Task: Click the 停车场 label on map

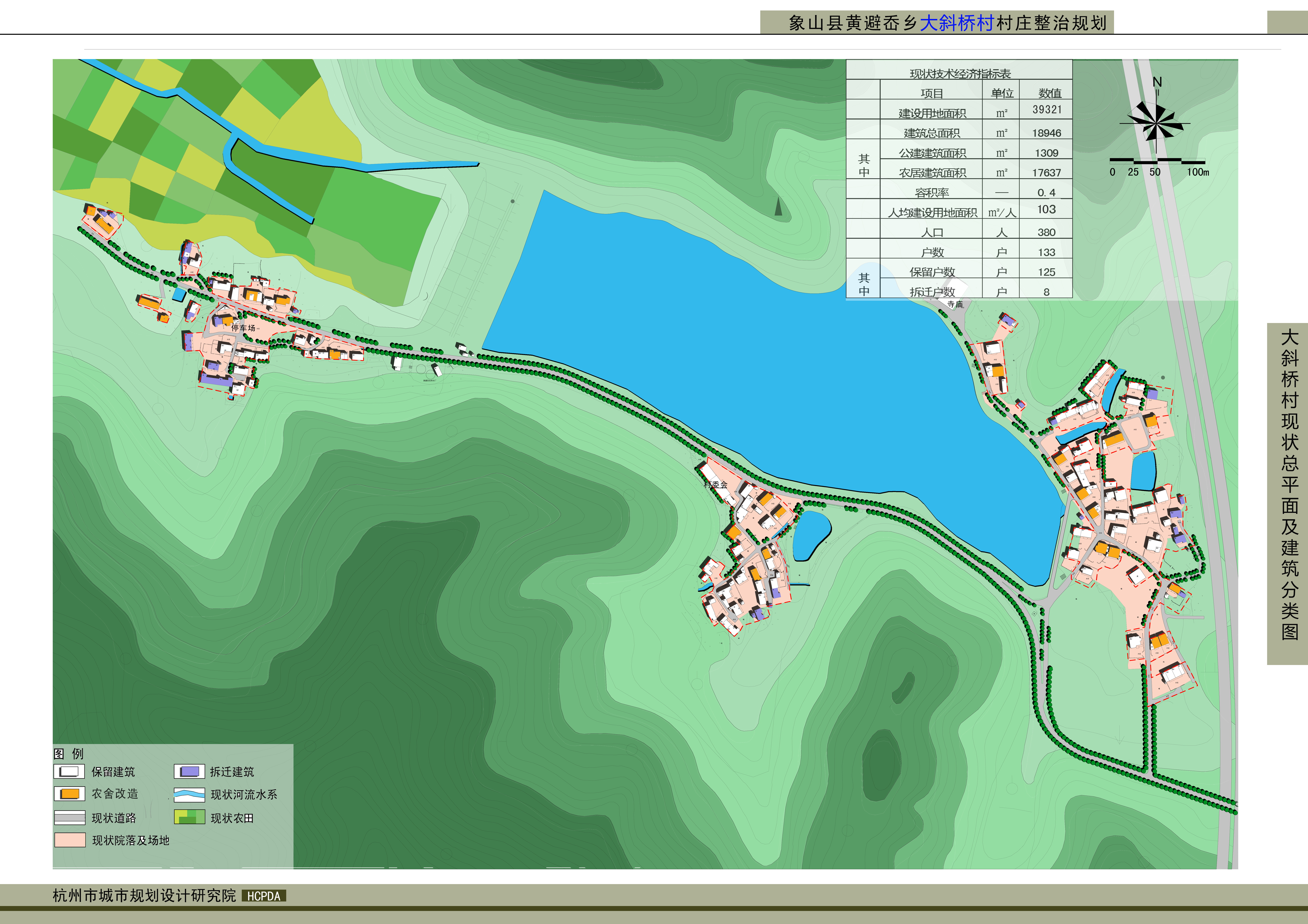Action: 243,328
